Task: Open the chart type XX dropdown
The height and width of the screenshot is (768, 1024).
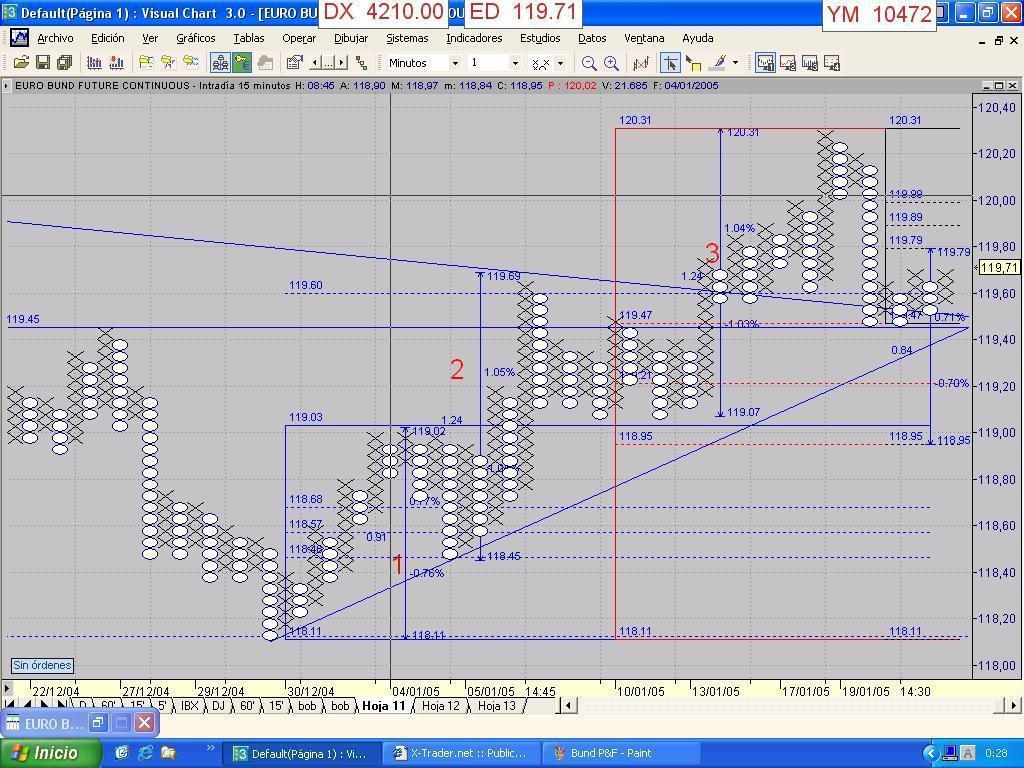Action: [559, 63]
